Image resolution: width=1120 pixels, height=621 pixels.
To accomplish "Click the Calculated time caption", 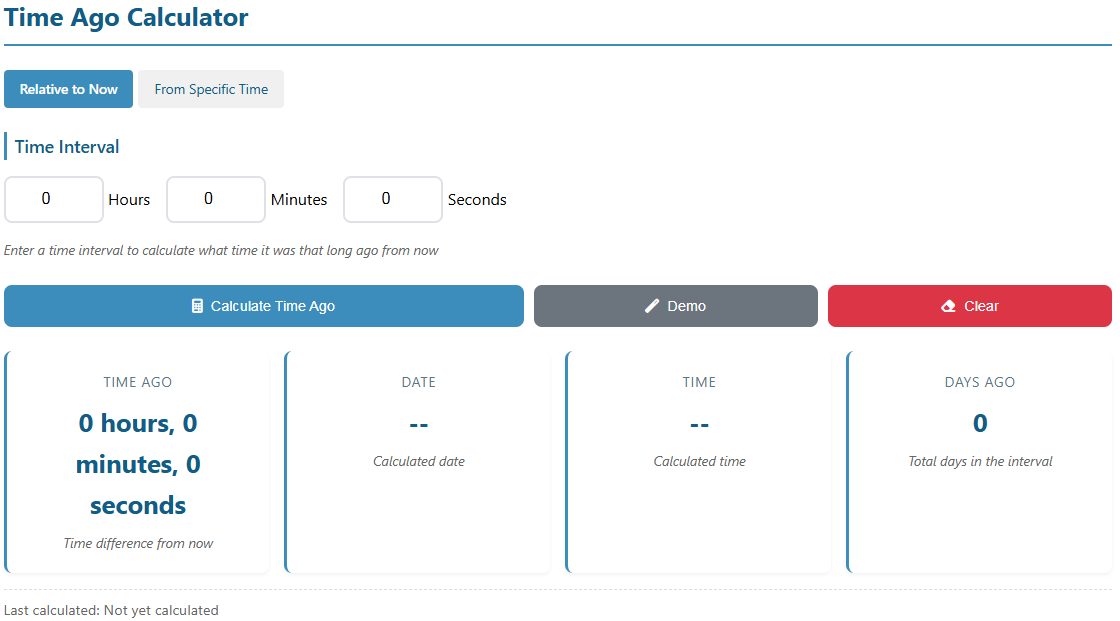I will pos(699,461).
